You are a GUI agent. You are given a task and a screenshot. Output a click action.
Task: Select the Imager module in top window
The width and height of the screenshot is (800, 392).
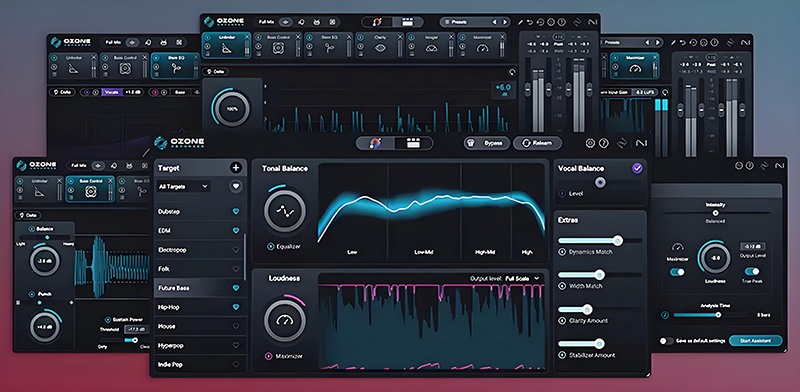(431, 45)
